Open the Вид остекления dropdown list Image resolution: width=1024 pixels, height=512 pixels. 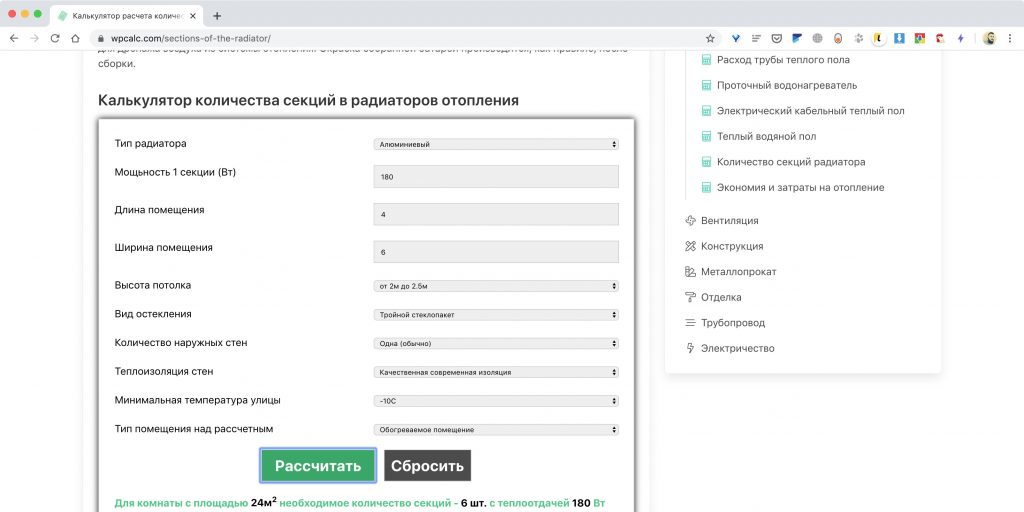pyautogui.click(x=495, y=314)
